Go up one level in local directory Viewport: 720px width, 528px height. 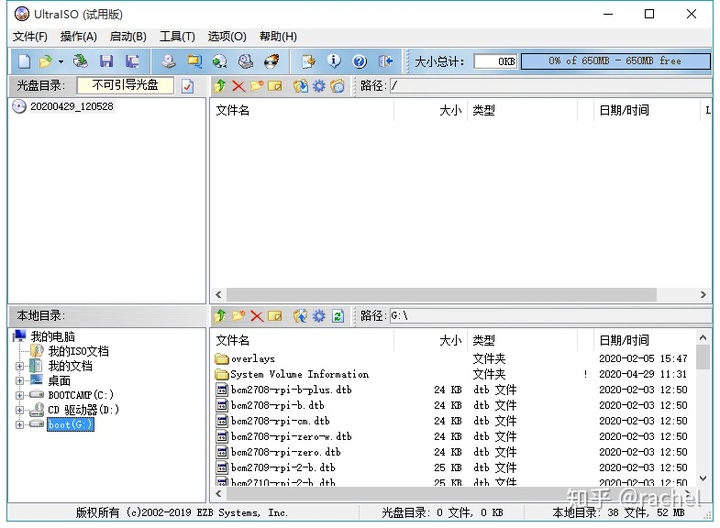(x=220, y=316)
